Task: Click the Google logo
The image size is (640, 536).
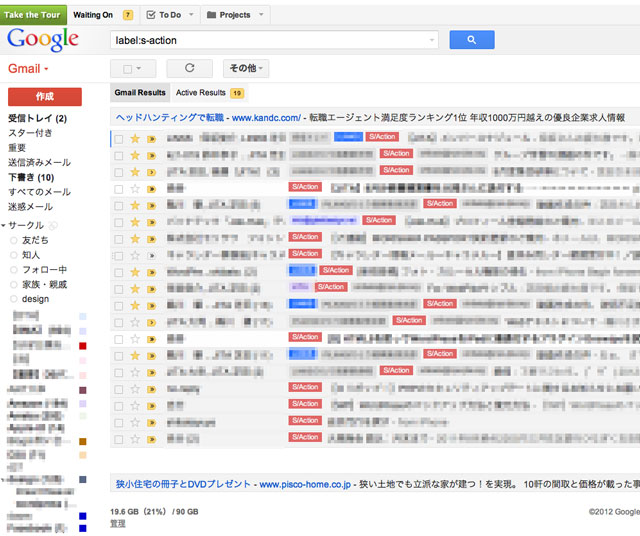Action: pos(42,40)
